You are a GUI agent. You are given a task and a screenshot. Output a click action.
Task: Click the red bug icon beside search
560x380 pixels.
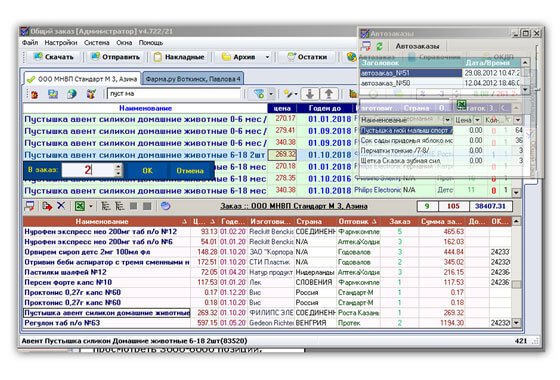click(x=35, y=94)
